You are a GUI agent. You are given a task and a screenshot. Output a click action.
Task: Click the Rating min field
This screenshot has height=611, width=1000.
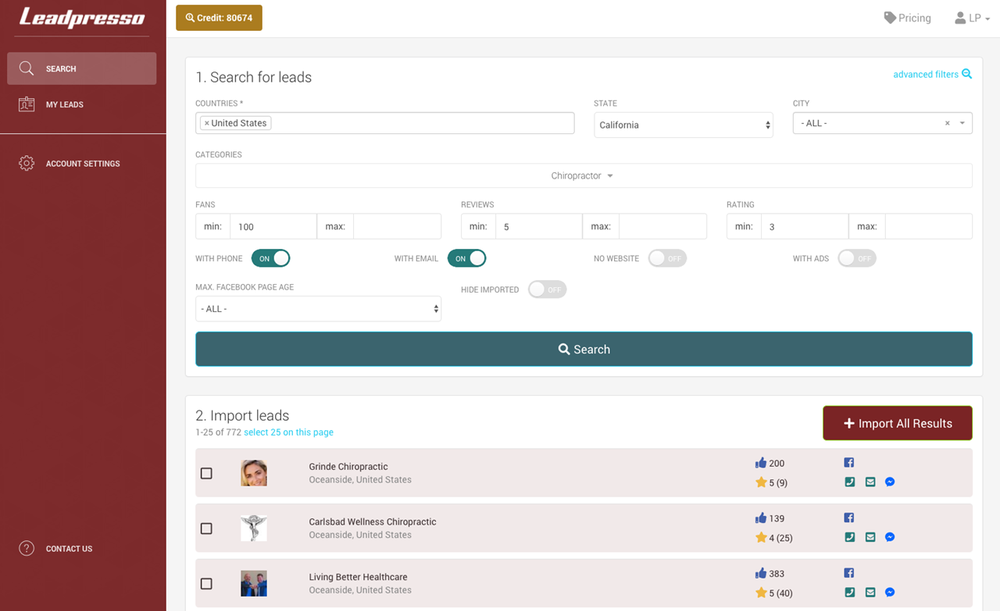click(x=804, y=226)
